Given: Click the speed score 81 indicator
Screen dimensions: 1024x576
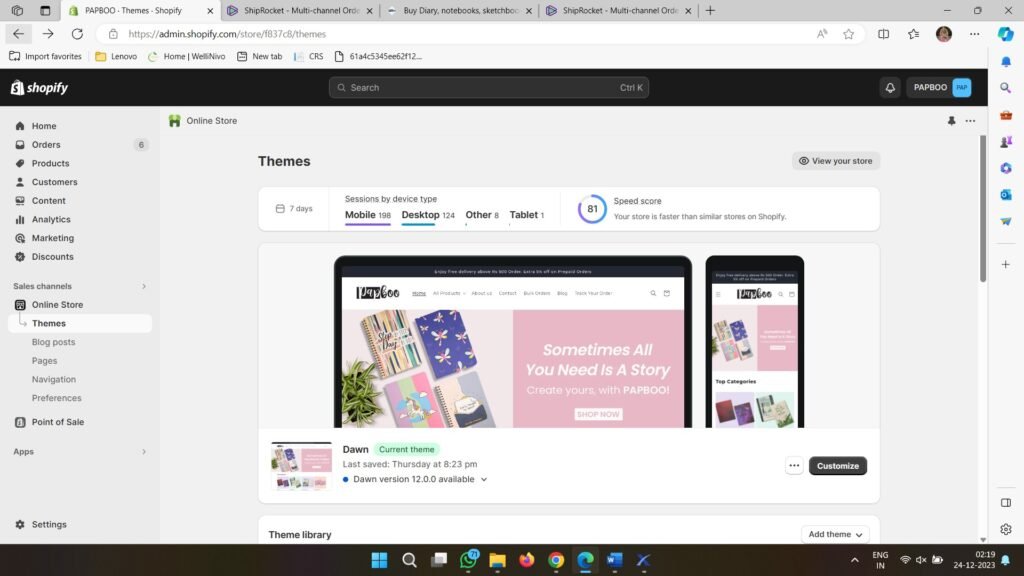Looking at the screenshot, I should 592,209.
